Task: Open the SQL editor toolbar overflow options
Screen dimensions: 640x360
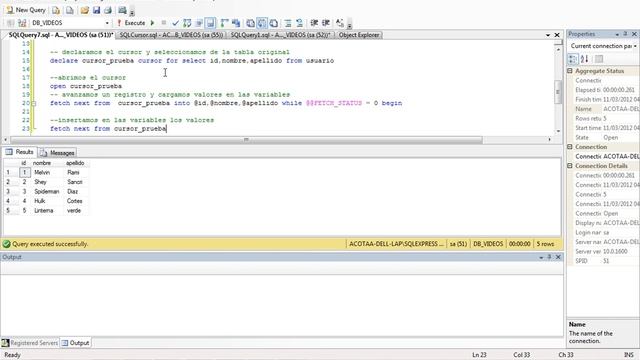Action: click(x=349, y=24)
